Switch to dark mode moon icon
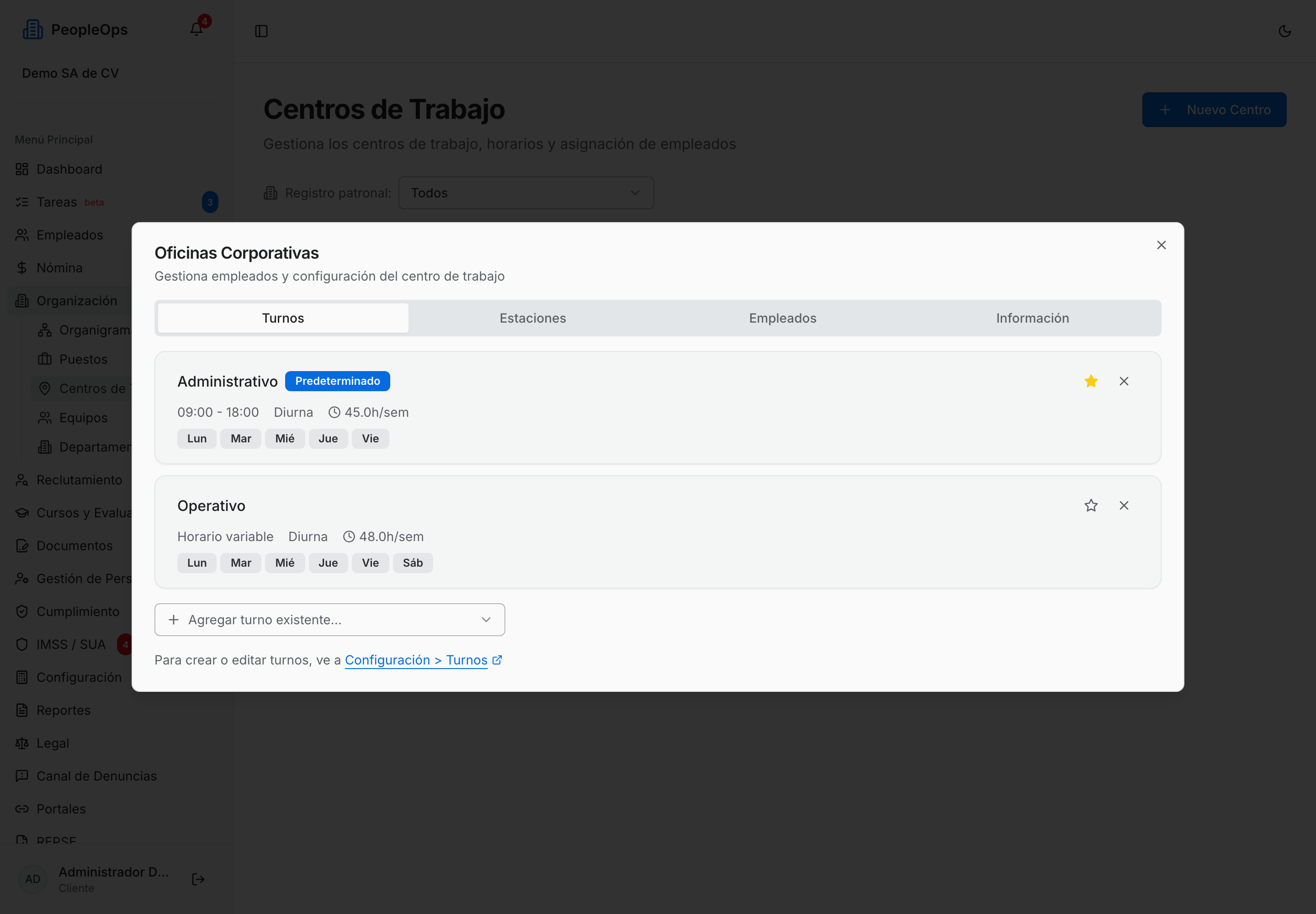Screen dimensions: 1316x914 tap(1284, 31)
